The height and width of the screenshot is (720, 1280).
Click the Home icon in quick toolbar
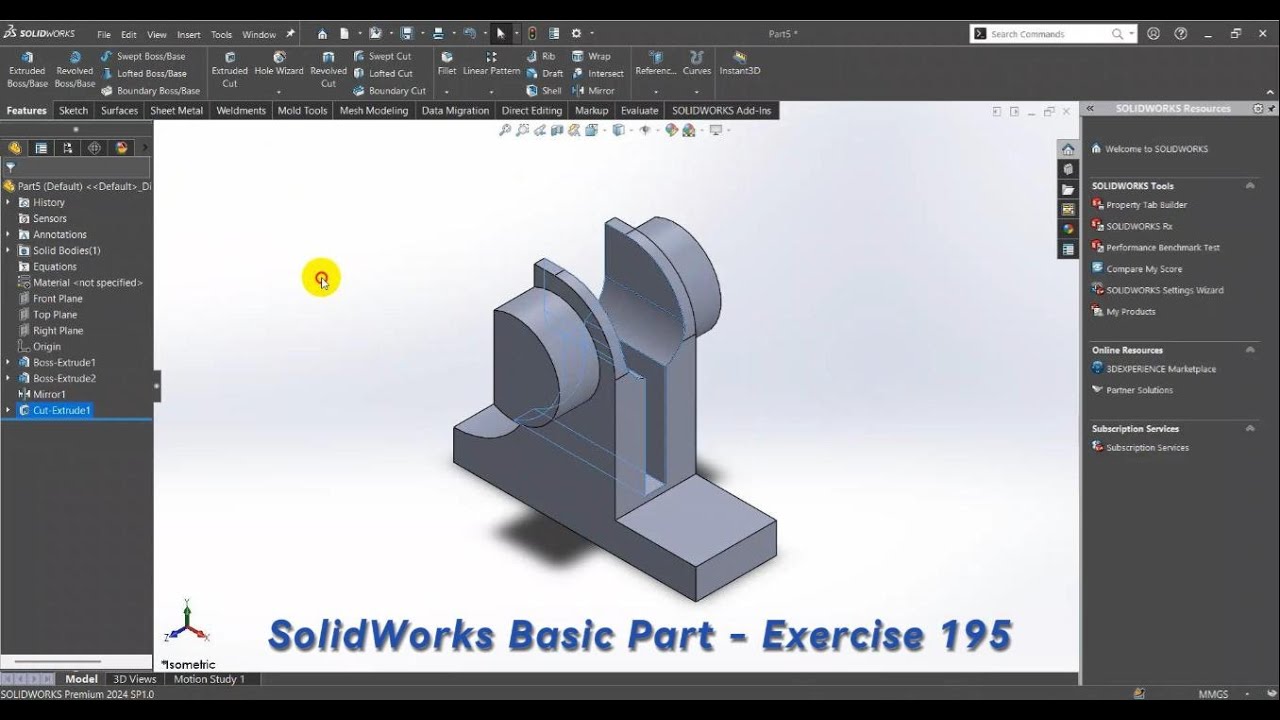(x=322, y=33)
